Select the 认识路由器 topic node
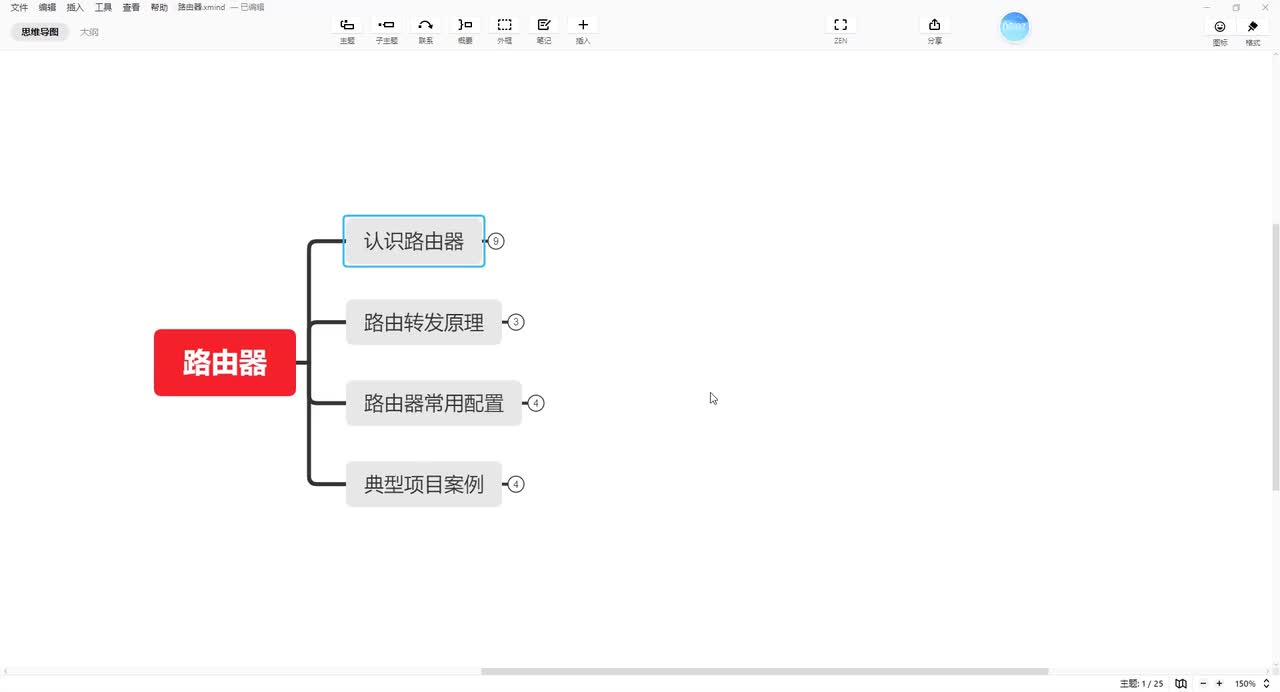 click(414, 241)
